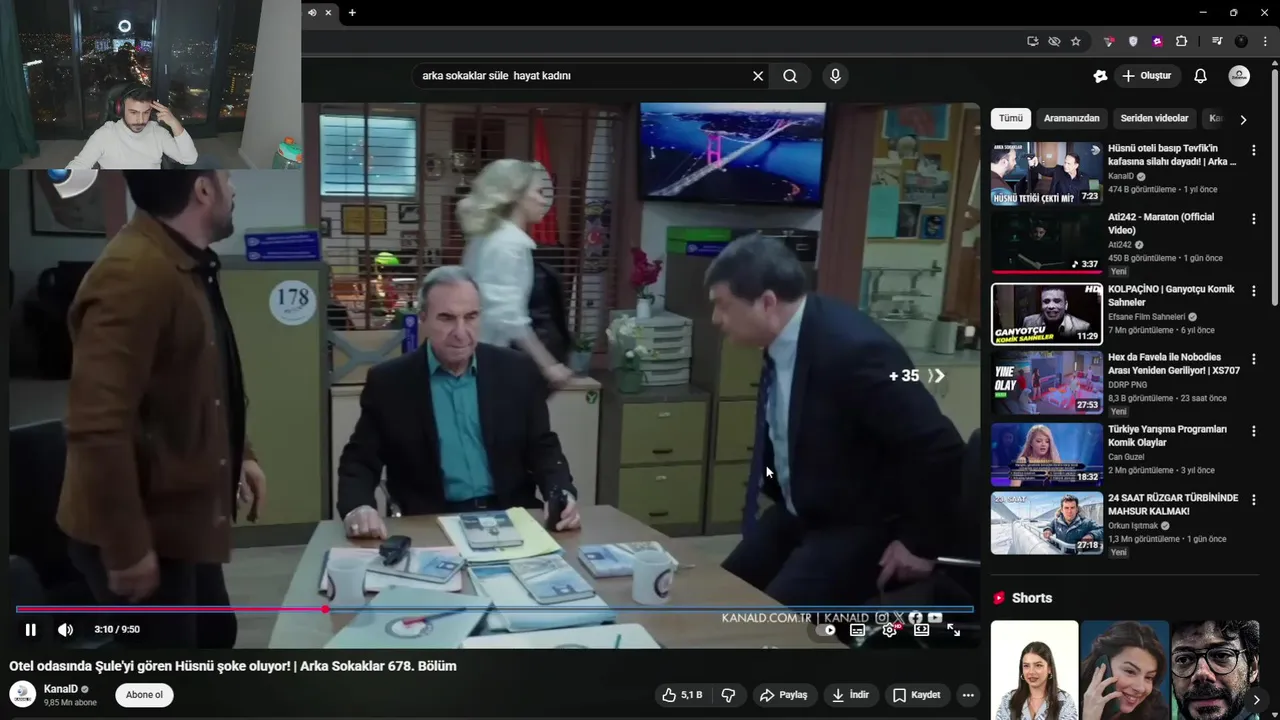The width and height of the screenshot is (1280, 720).
Task: Open KanalD channel avatar
Action: point(22,695)
